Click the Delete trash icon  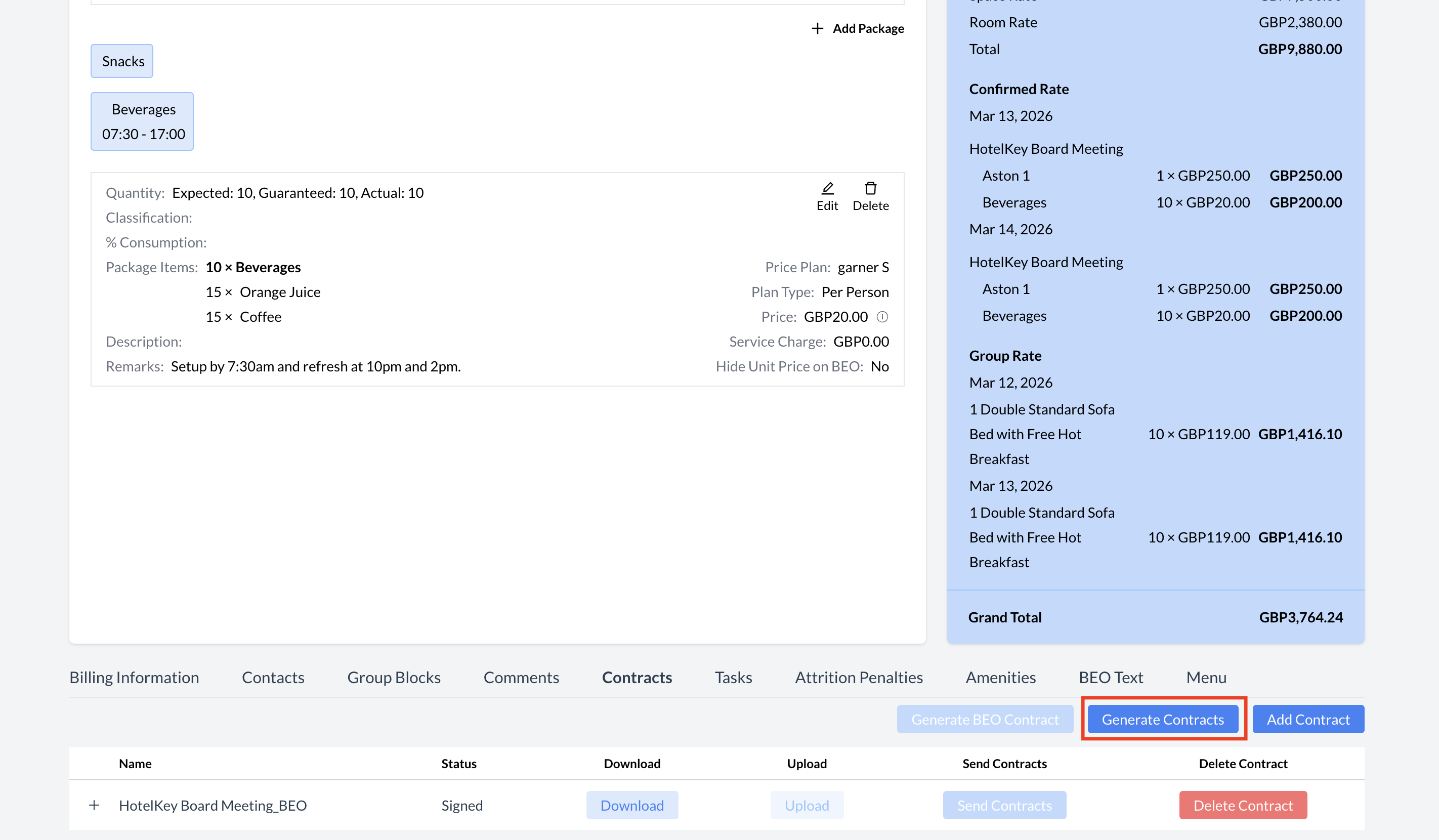pyautogui.click(x=870, y=188)
